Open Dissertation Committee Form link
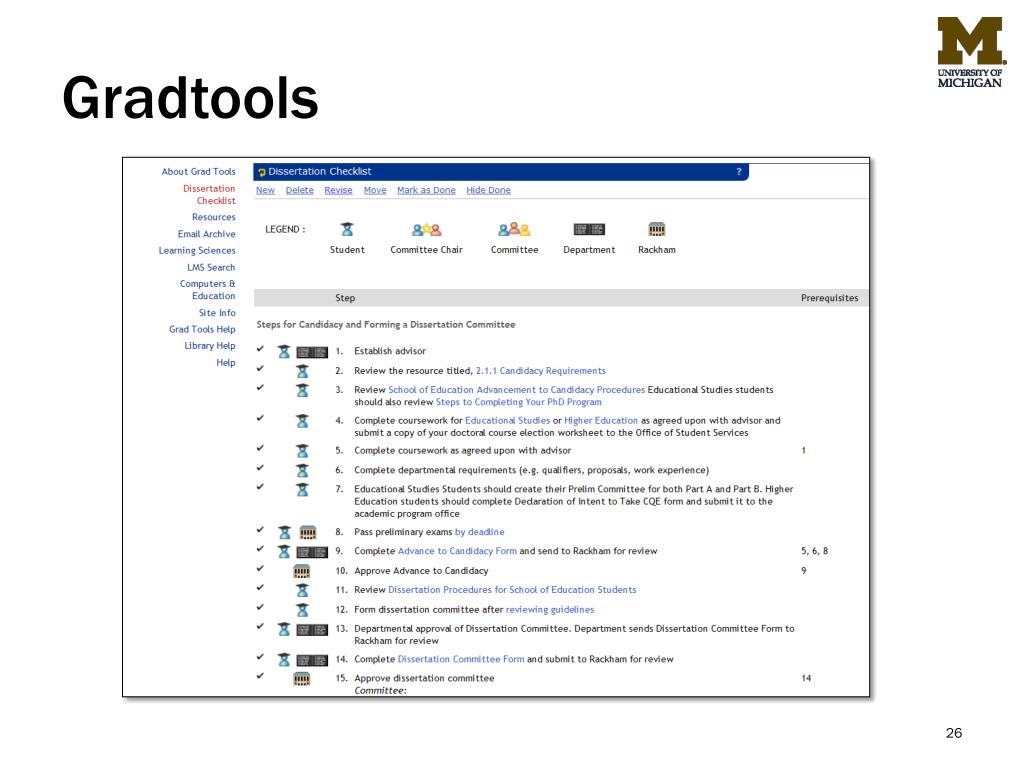This screenshot has height=768, width=1024. (461, 660)
